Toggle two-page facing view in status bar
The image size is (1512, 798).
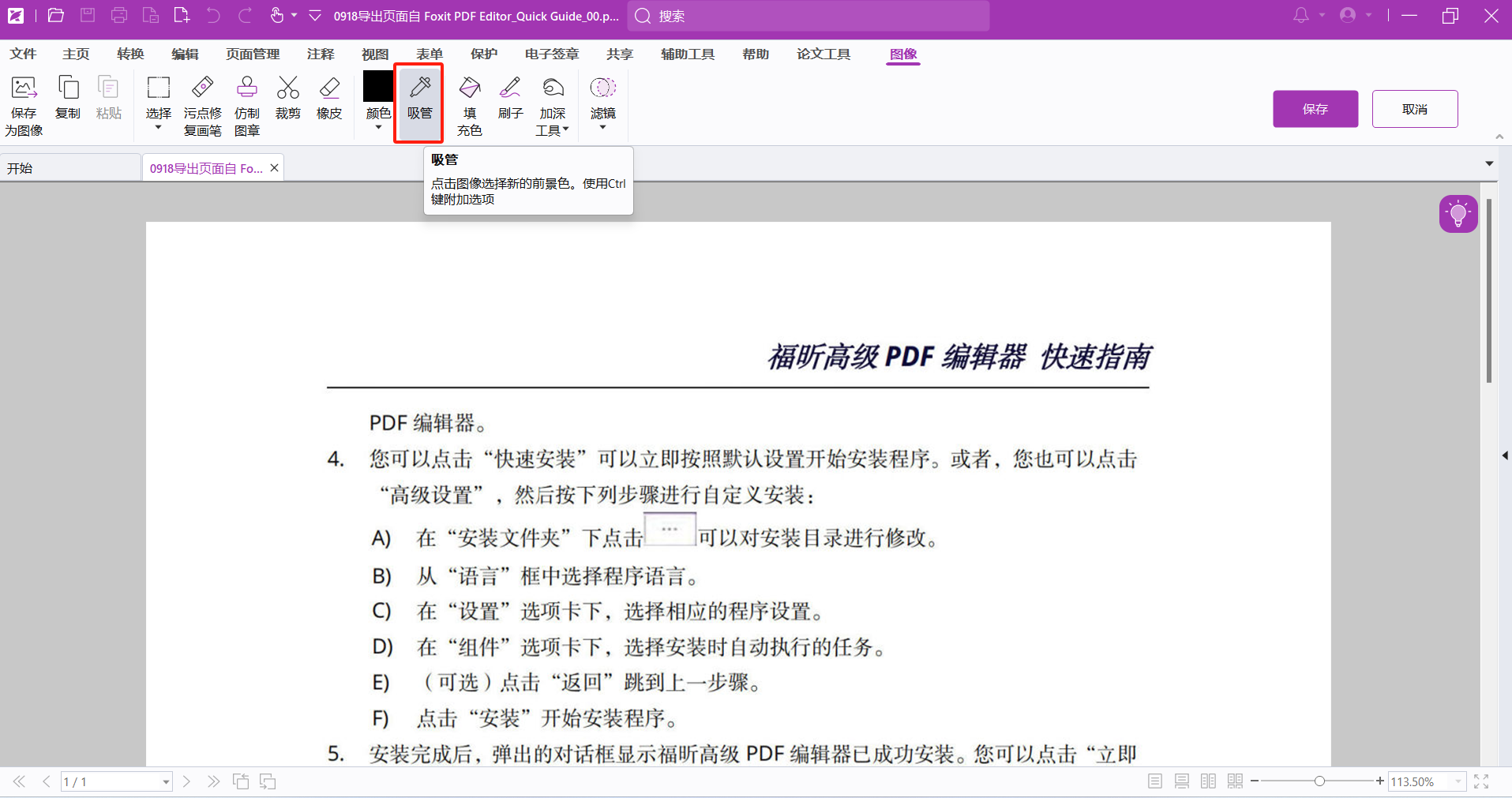pos(1209,781)
